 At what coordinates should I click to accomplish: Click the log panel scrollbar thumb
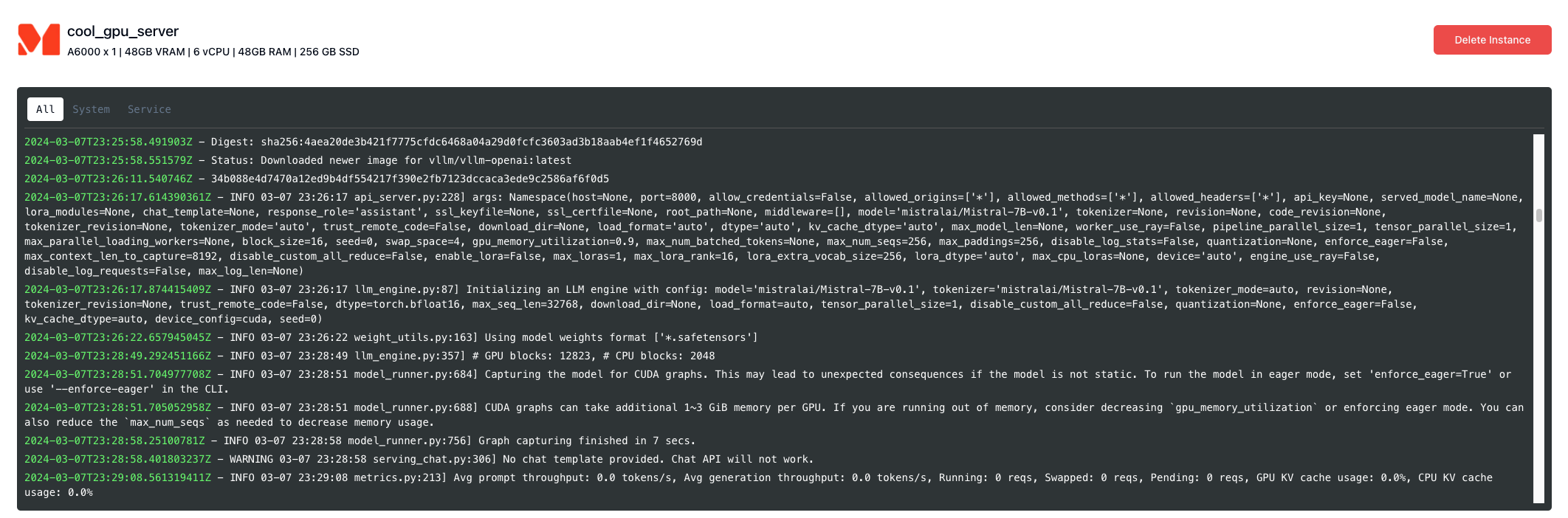pyautogui.click(x=1539, y=215)
